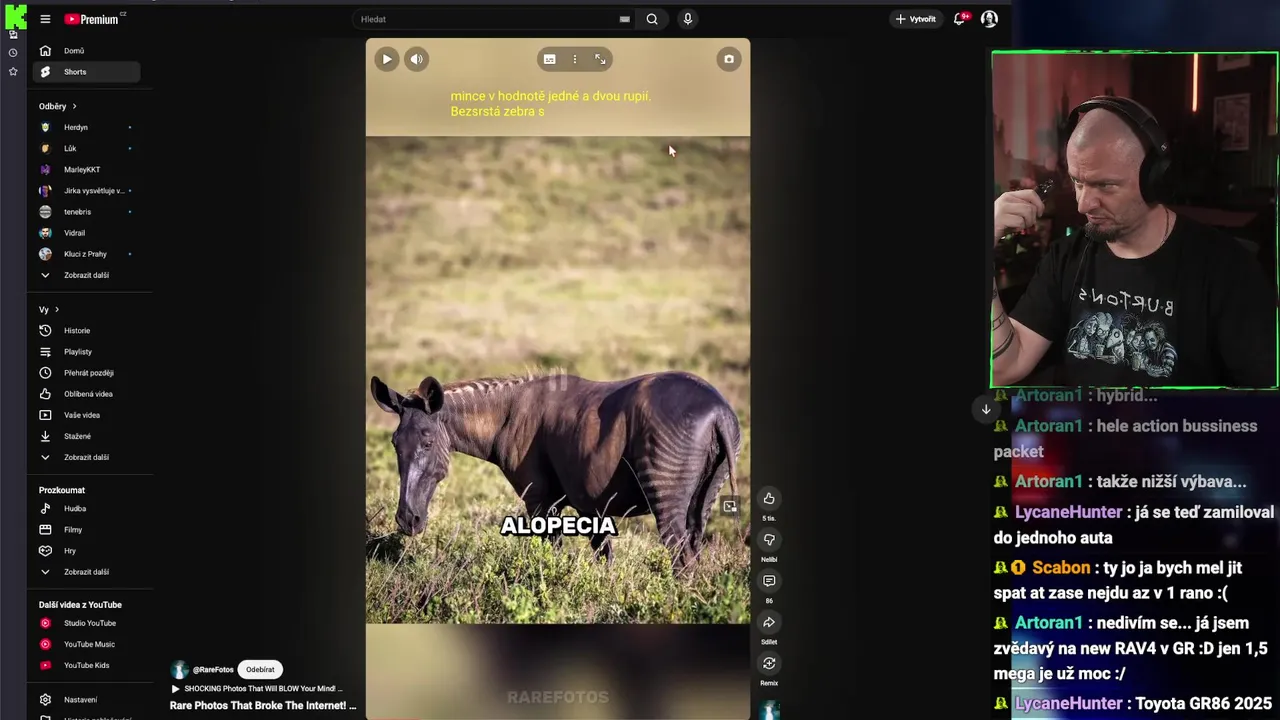The height and width of the screenshot is (720, 1280).
Task: Expand the Vy section chevron
Action: (x=57, y=310)
